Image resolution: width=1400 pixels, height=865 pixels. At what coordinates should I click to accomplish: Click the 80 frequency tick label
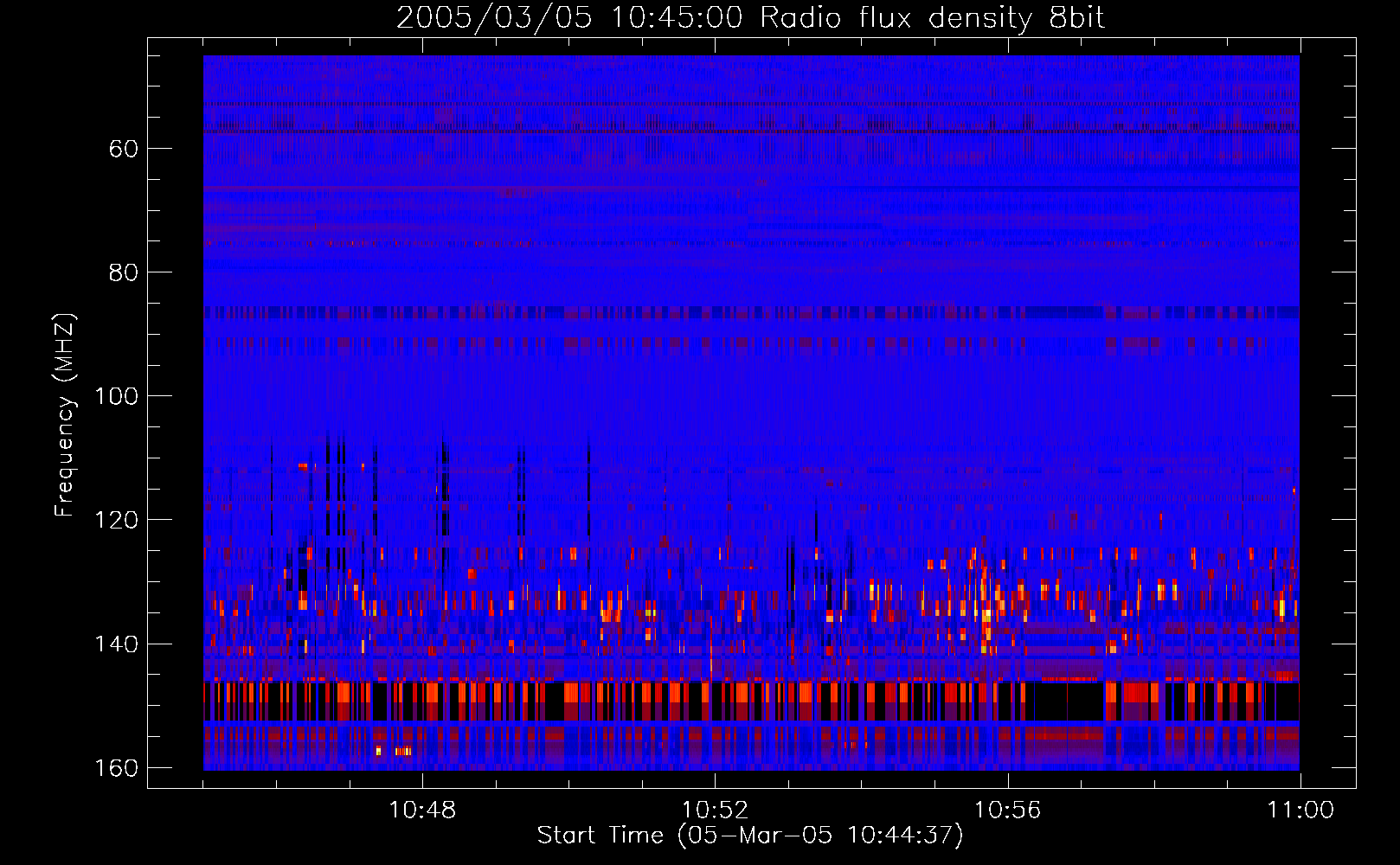click(124, 272)
